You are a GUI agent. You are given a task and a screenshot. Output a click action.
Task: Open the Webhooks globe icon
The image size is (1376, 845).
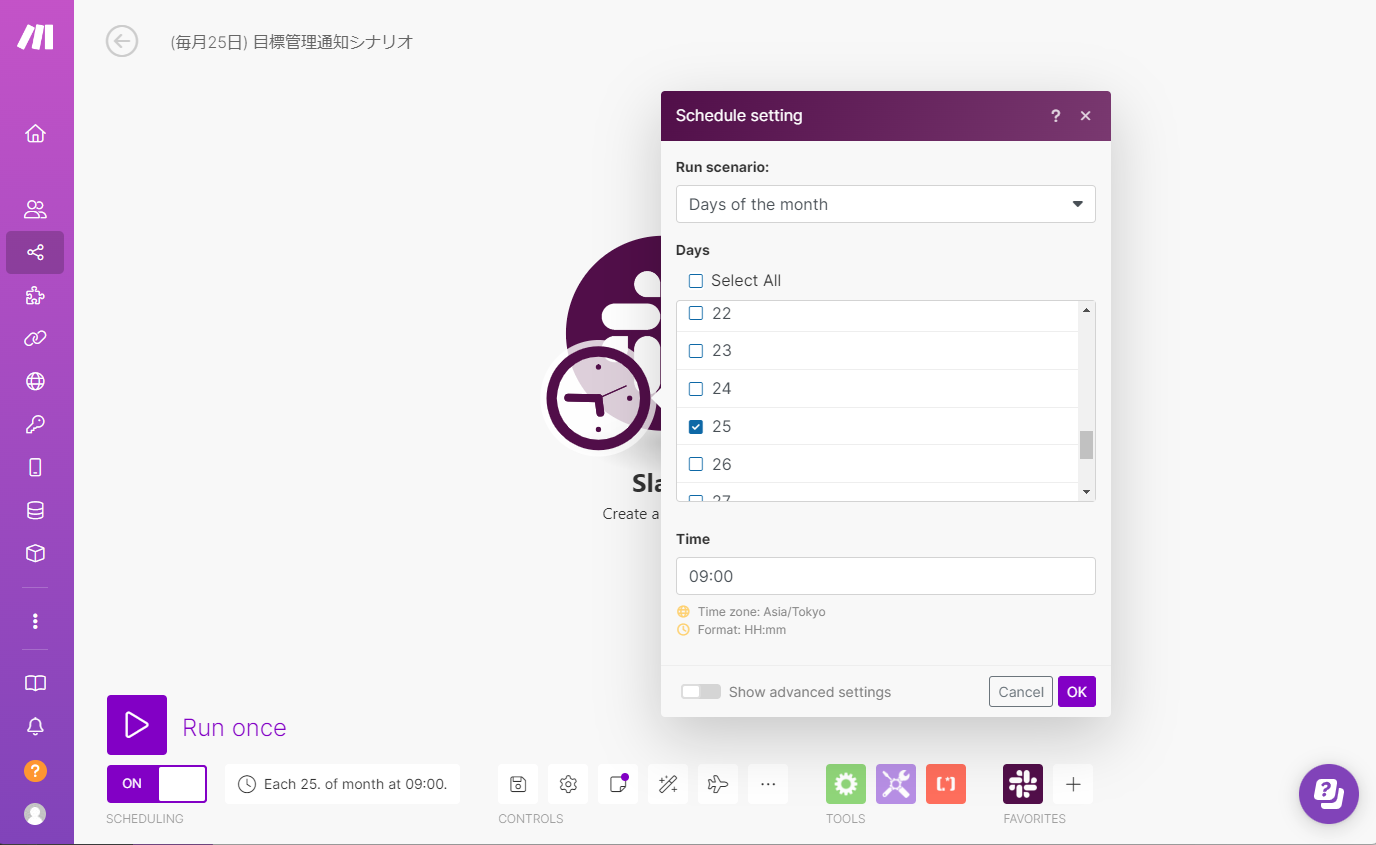35,381
